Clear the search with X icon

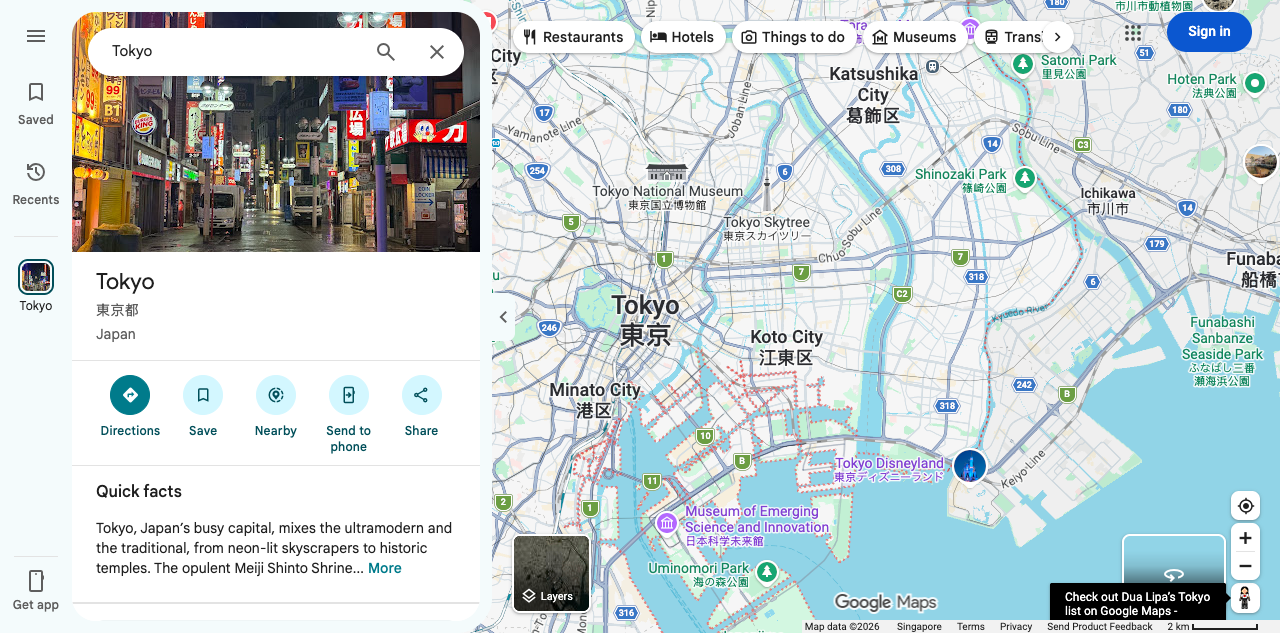[x=437, y=52]
